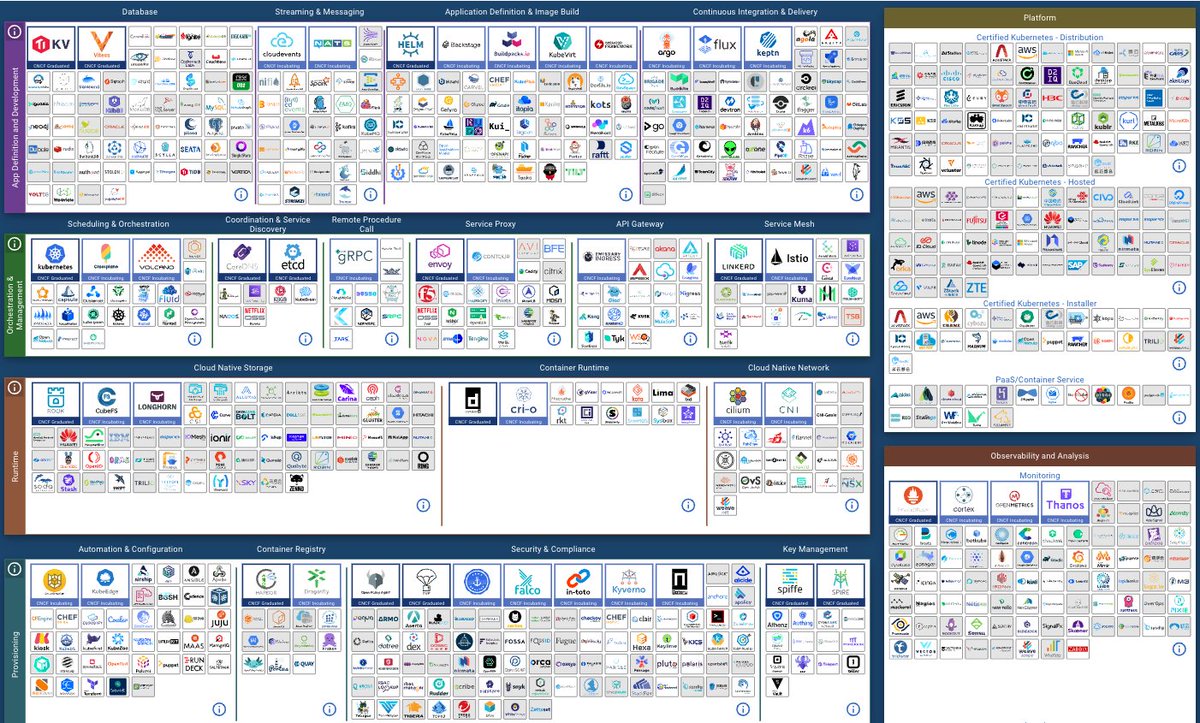
Task: Open the Rook storage card
Action: [54, 404]
